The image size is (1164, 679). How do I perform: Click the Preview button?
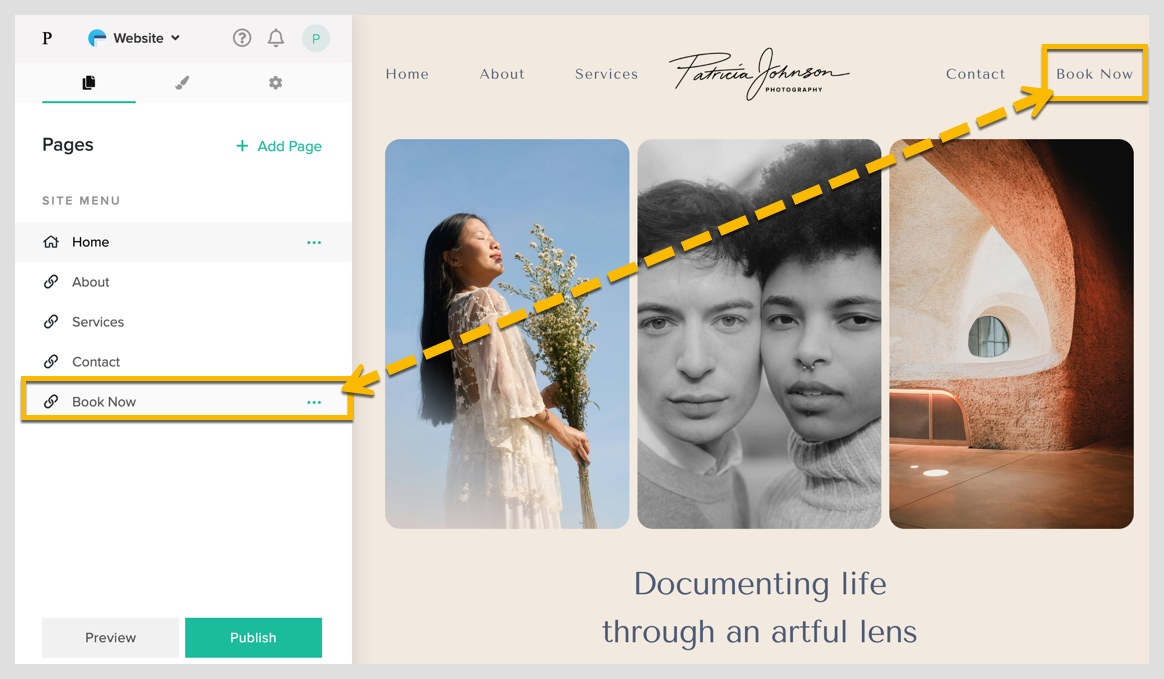111,637
